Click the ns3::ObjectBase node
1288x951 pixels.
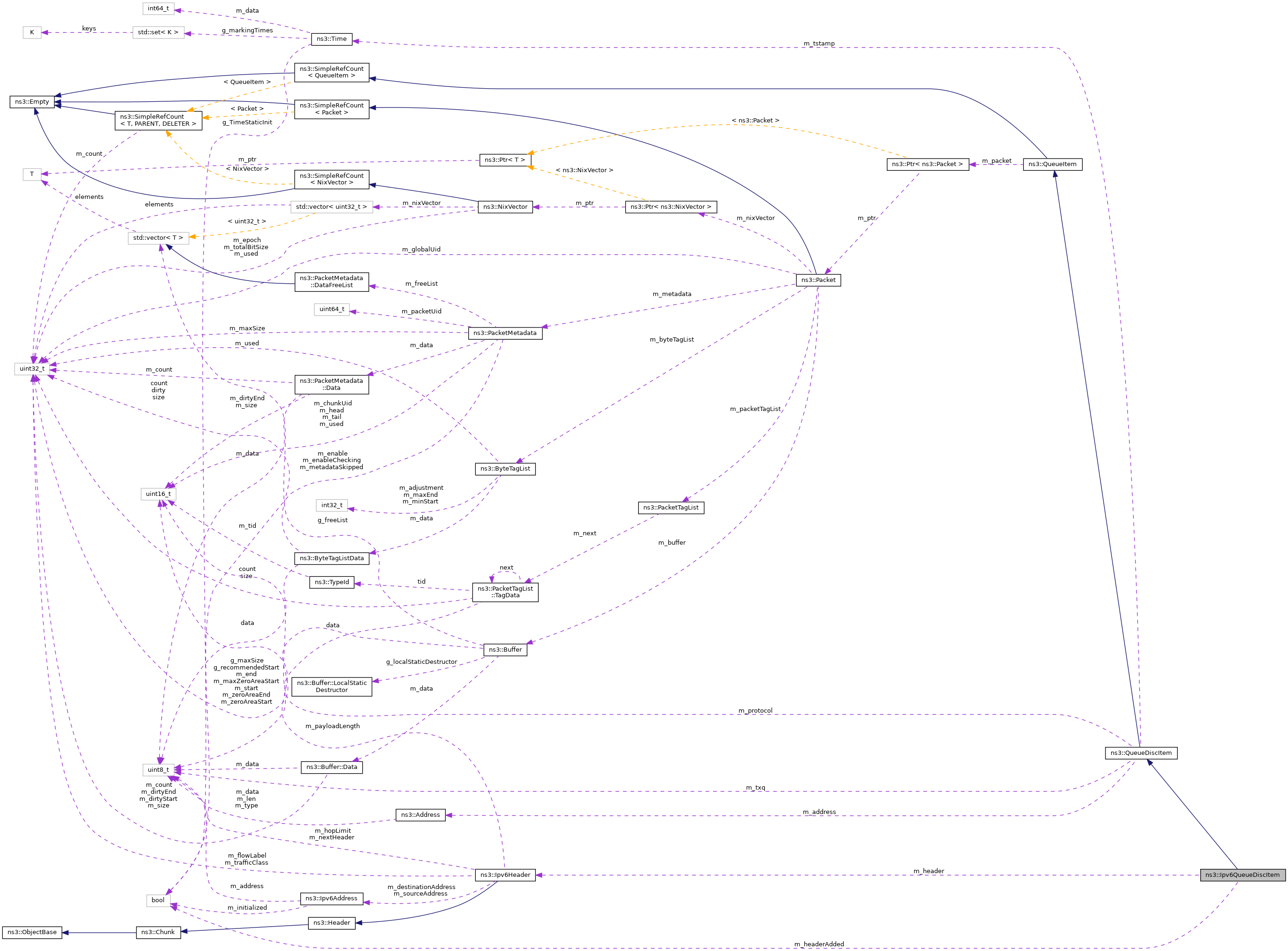(x=31, y=932)
